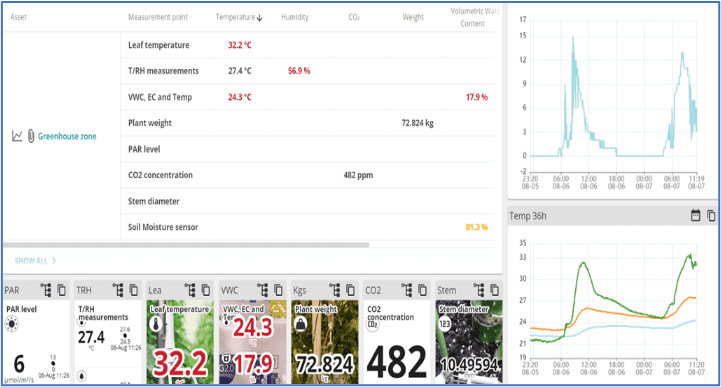
Task: Open hierarchy icon on PAR widget
Action: 46,290
